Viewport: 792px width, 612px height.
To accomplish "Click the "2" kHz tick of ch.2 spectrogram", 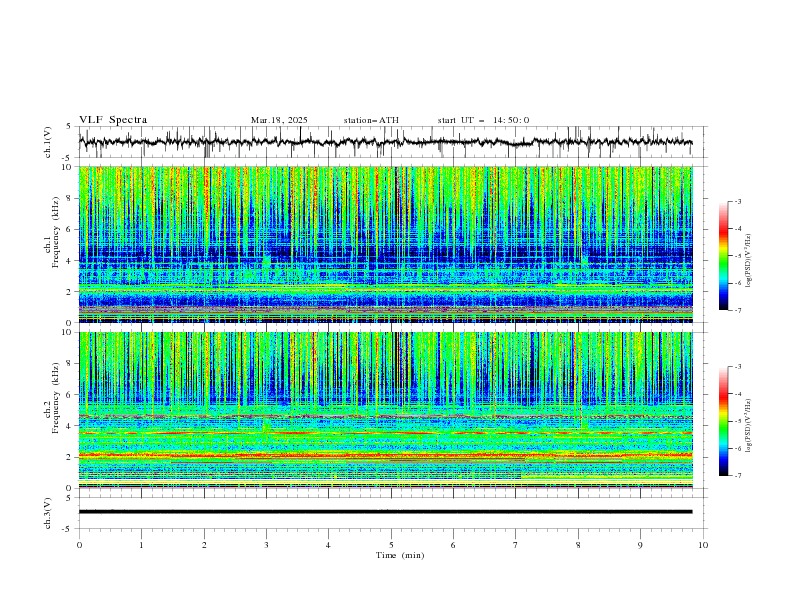I will click(71, 457).
